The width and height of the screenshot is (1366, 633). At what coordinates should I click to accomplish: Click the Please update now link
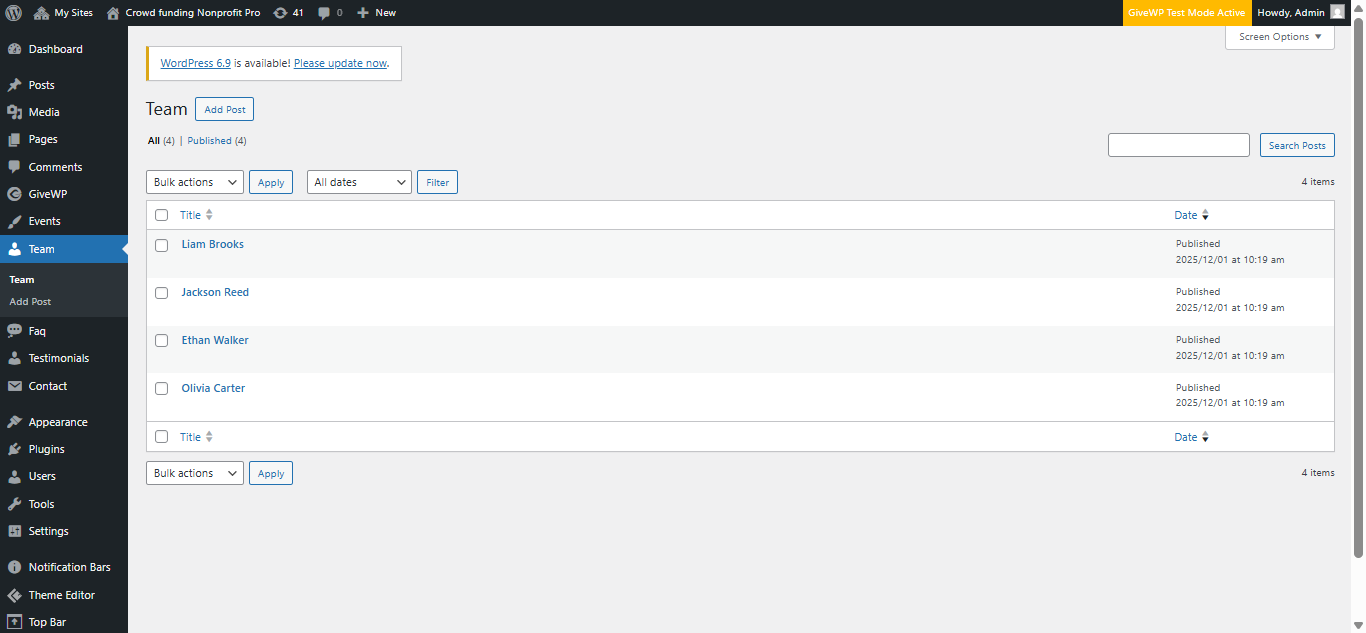[x=340, y=63]
